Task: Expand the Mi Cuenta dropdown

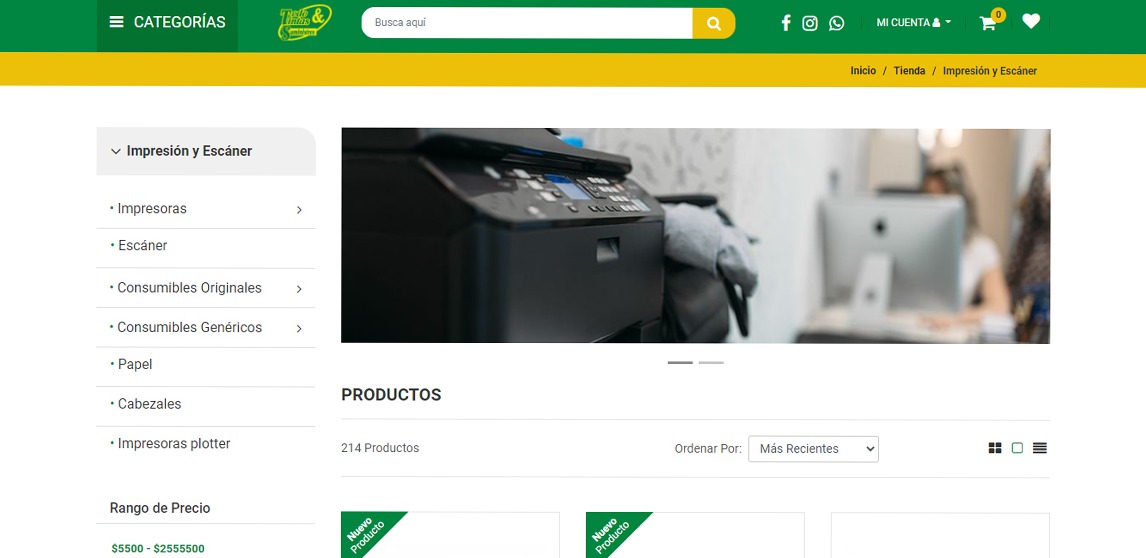Action: (914, 23)
